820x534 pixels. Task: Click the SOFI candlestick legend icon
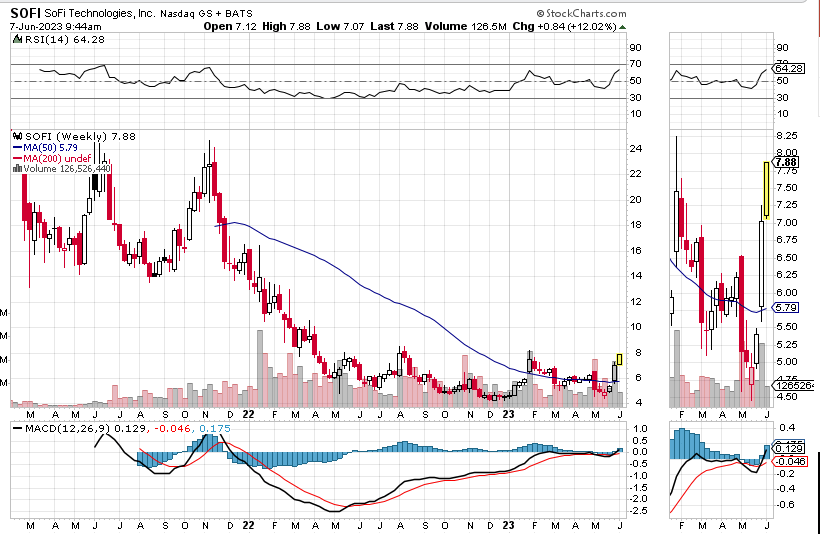click(16, 136)
